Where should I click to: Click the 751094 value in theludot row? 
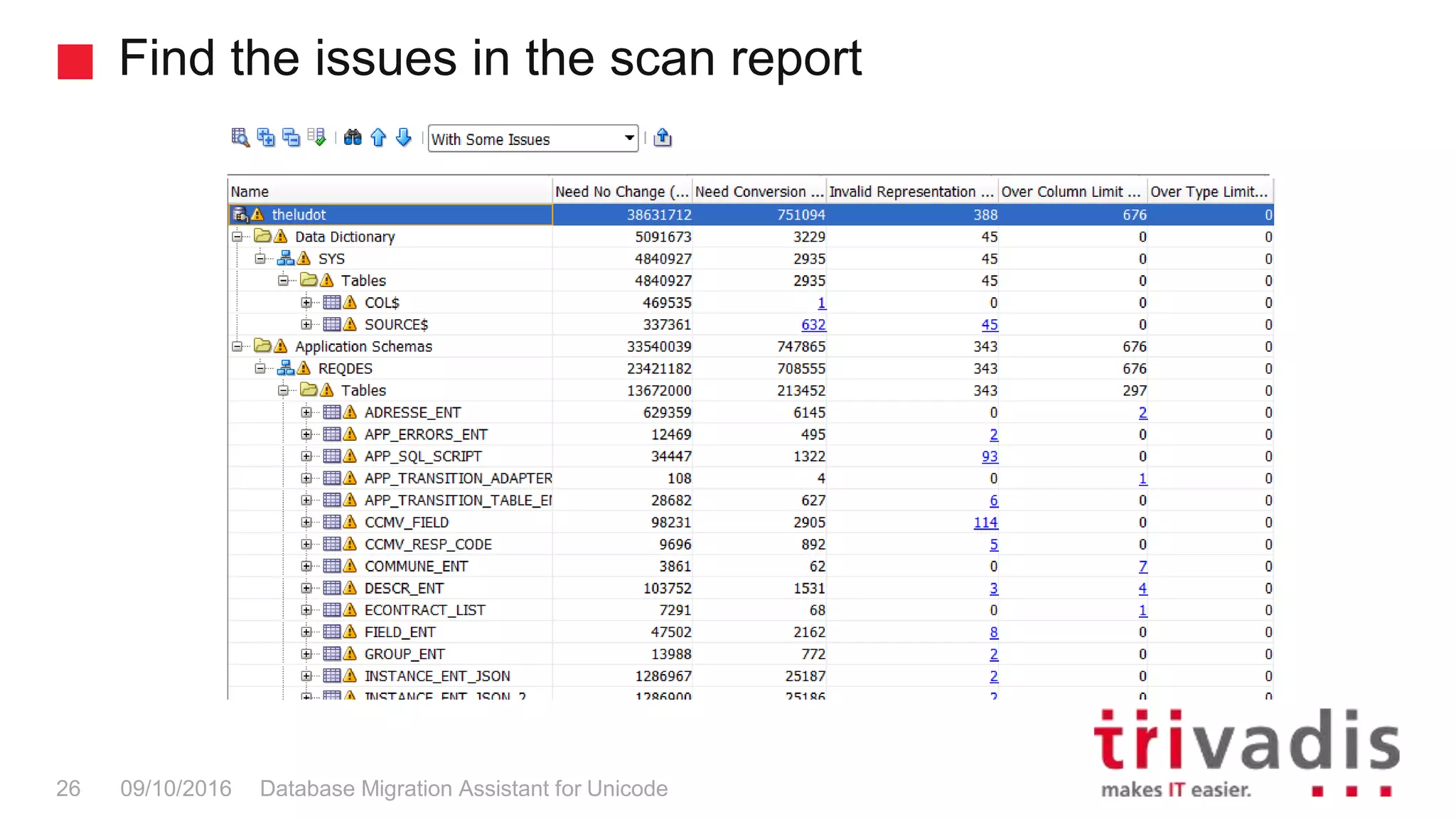tap(801, 215)
